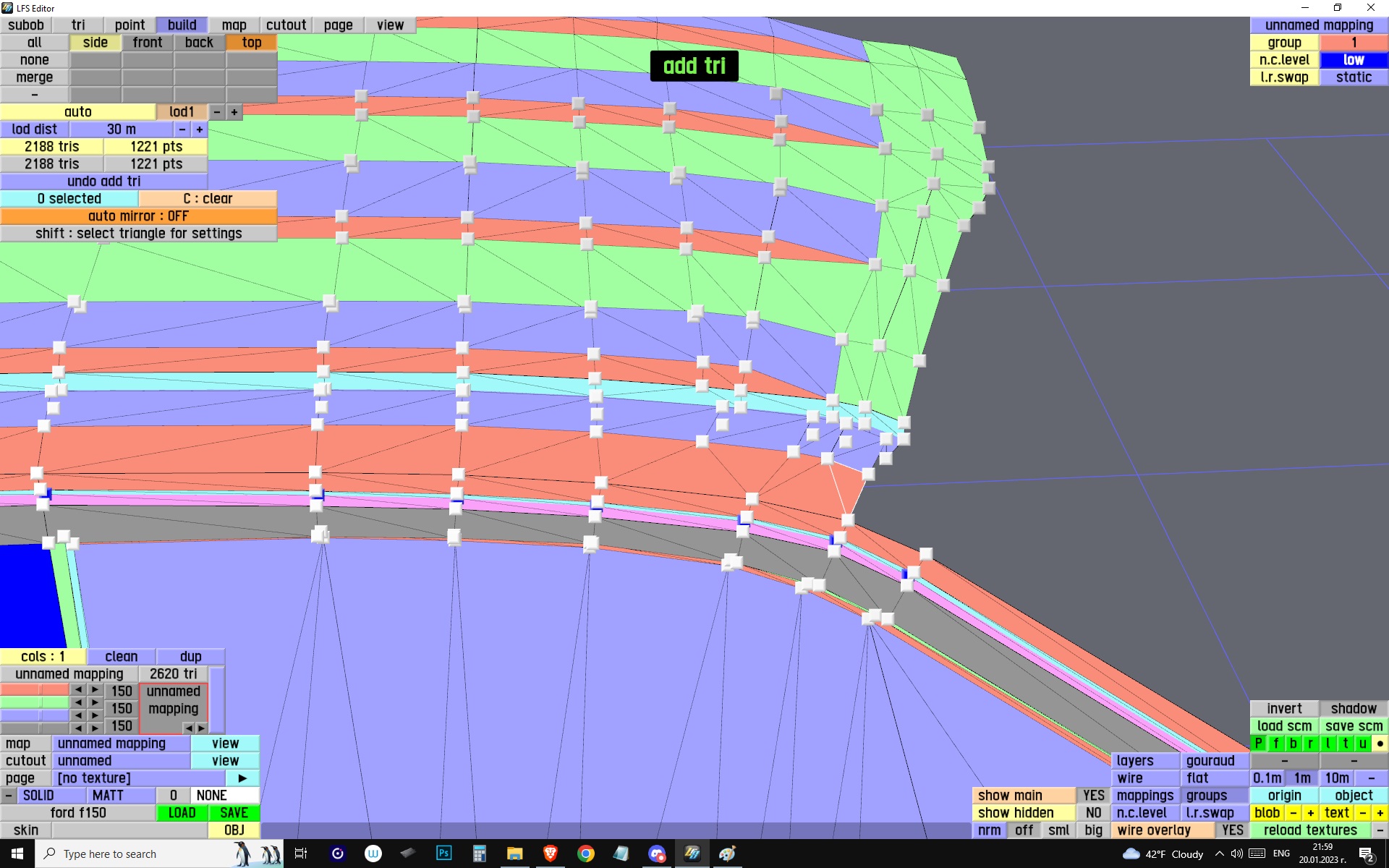This screenshot has height=868, width=1389.
Task: Switch to the cutout mode tab
Action: point(286,25)
